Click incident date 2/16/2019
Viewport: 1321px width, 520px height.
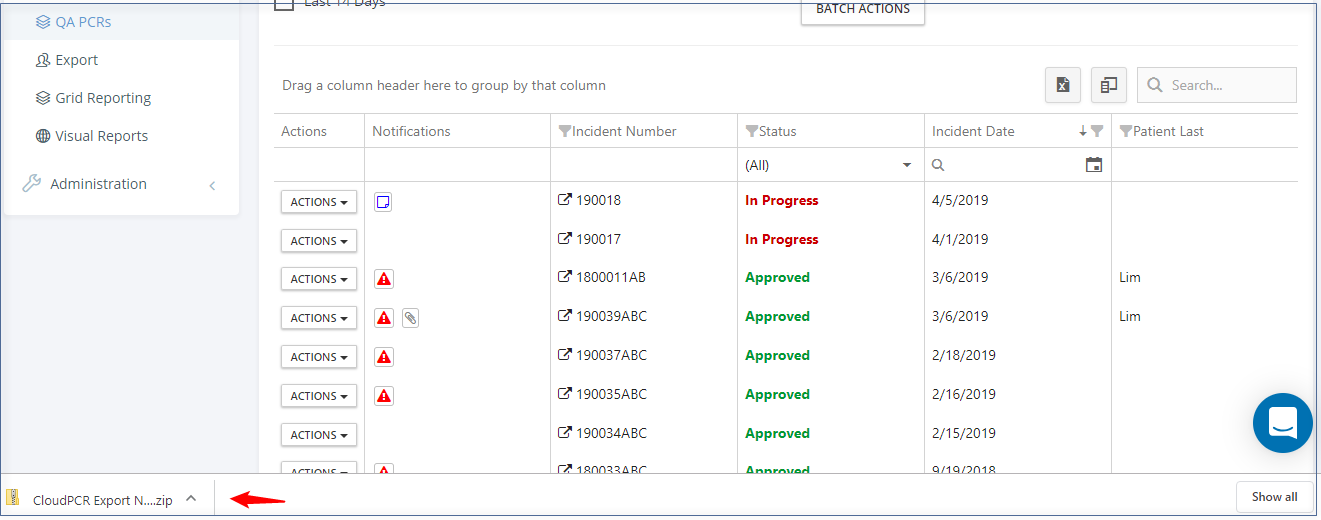tap(964, 394)
